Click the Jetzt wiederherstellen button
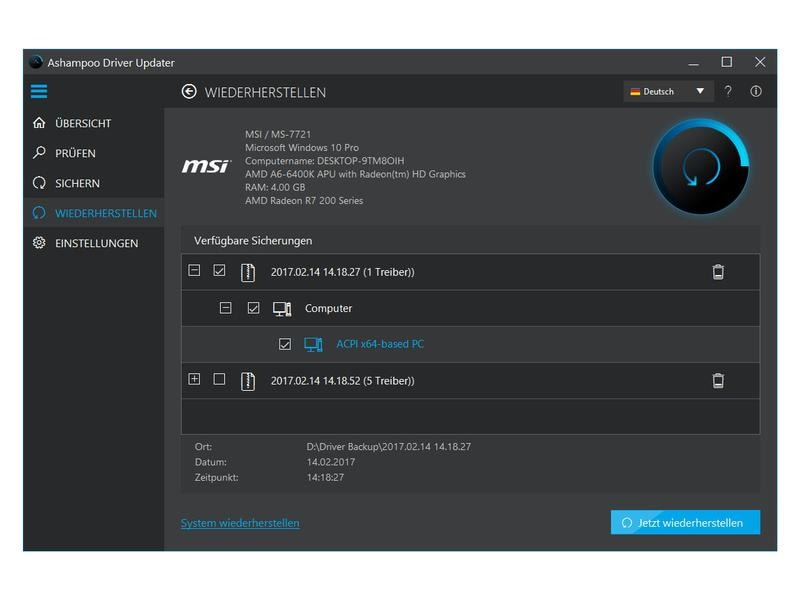 [685, 522]
